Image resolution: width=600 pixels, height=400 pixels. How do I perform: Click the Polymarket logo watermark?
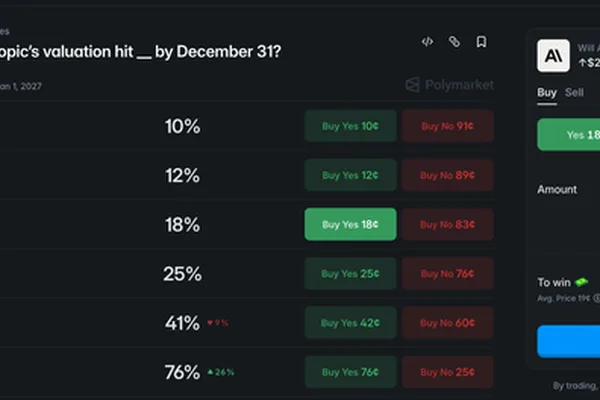[450, 85]
